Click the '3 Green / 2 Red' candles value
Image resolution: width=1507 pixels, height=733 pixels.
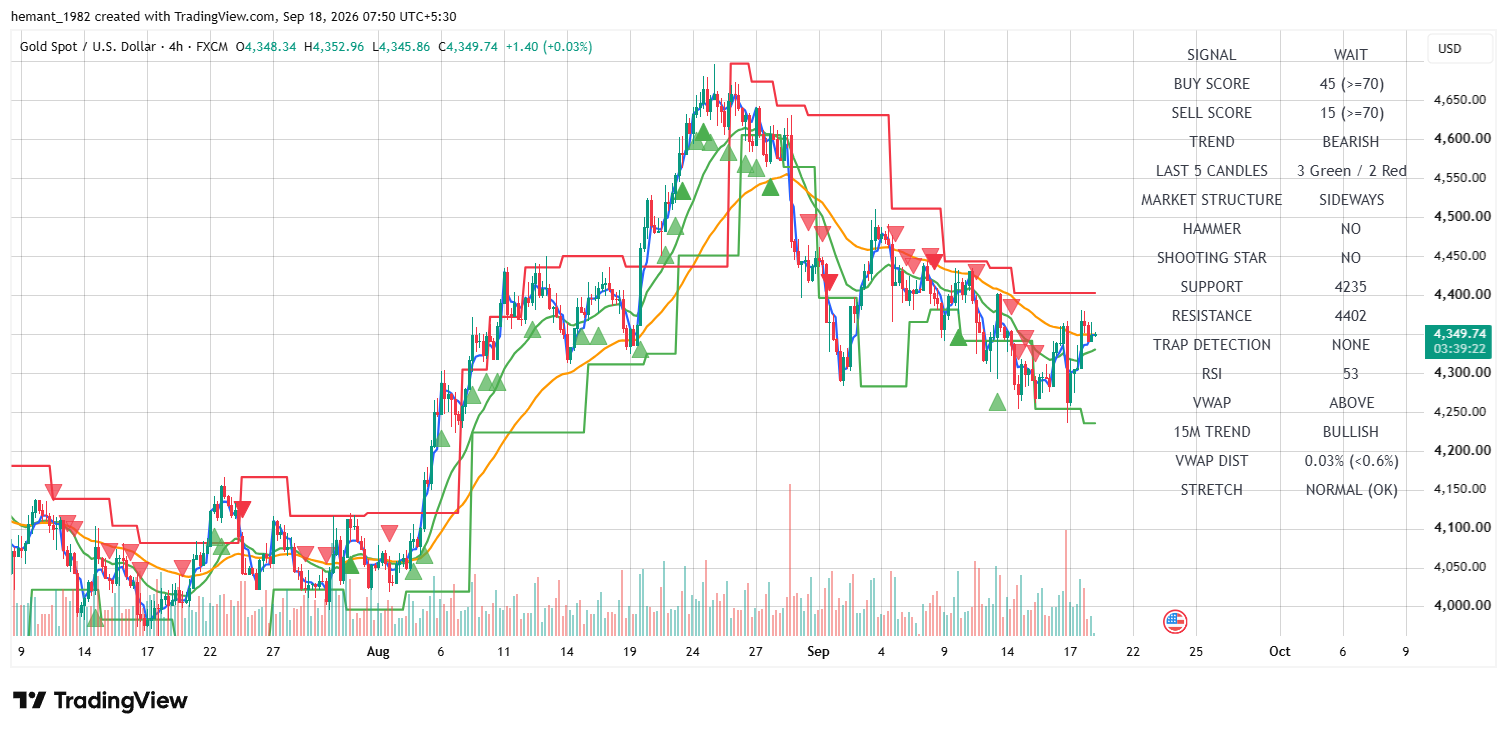point(1351,171)
